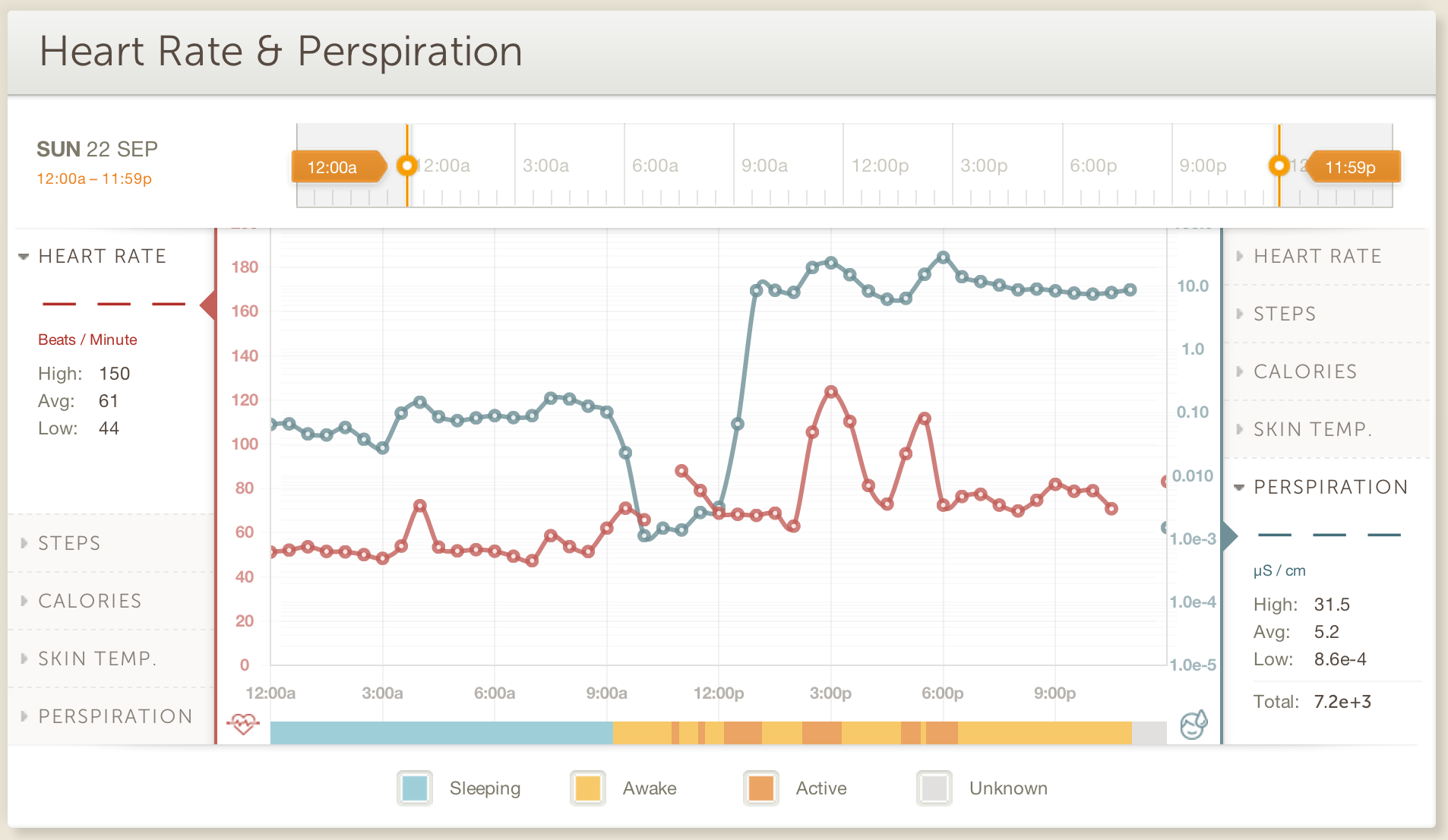Image resolution: width=1448 pixels, height=840 pixels.
Task: Collapse the left Heart Rate panel
Action: point(102,257)
